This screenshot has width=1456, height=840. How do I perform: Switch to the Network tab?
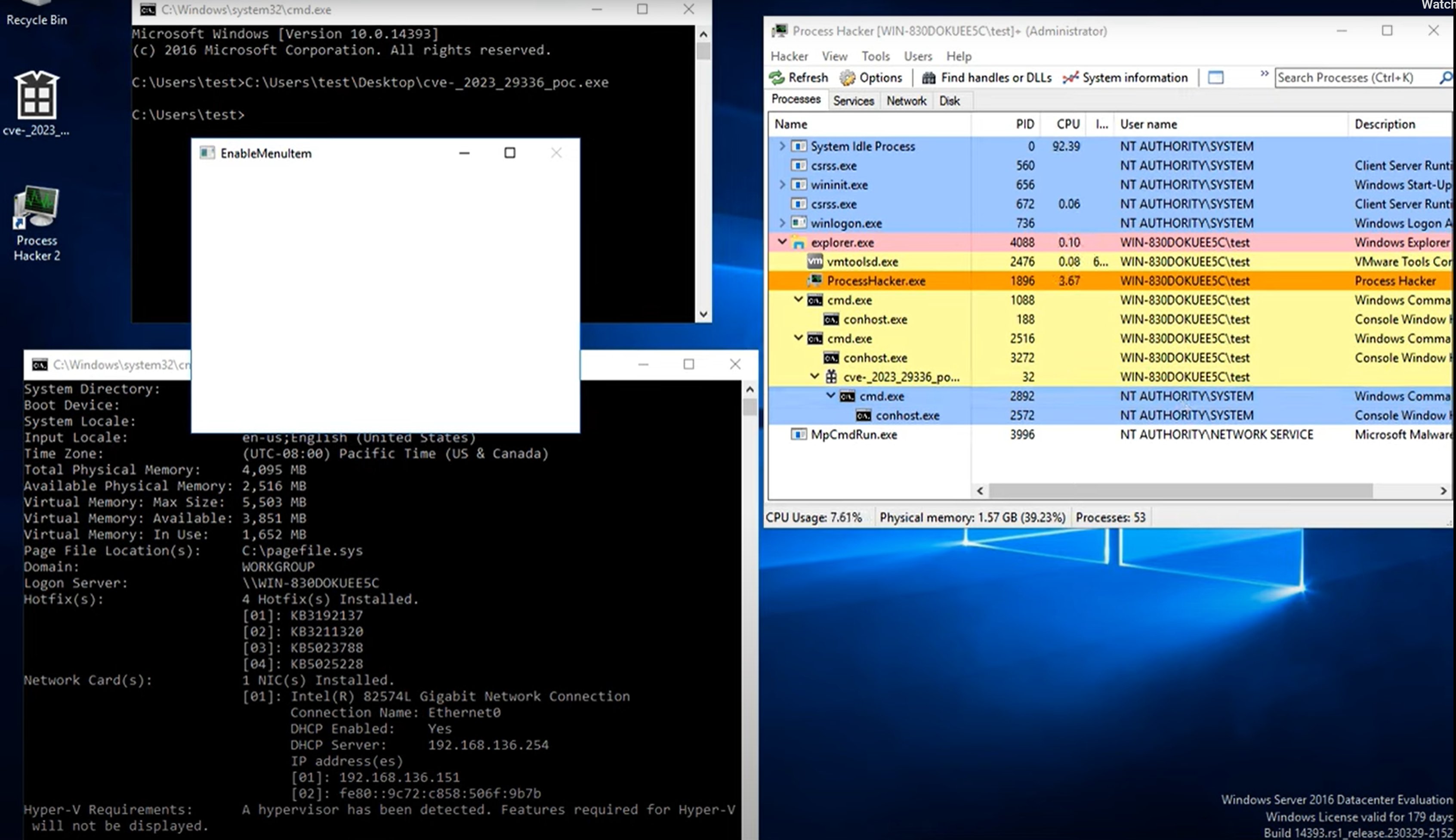[906, 101]
